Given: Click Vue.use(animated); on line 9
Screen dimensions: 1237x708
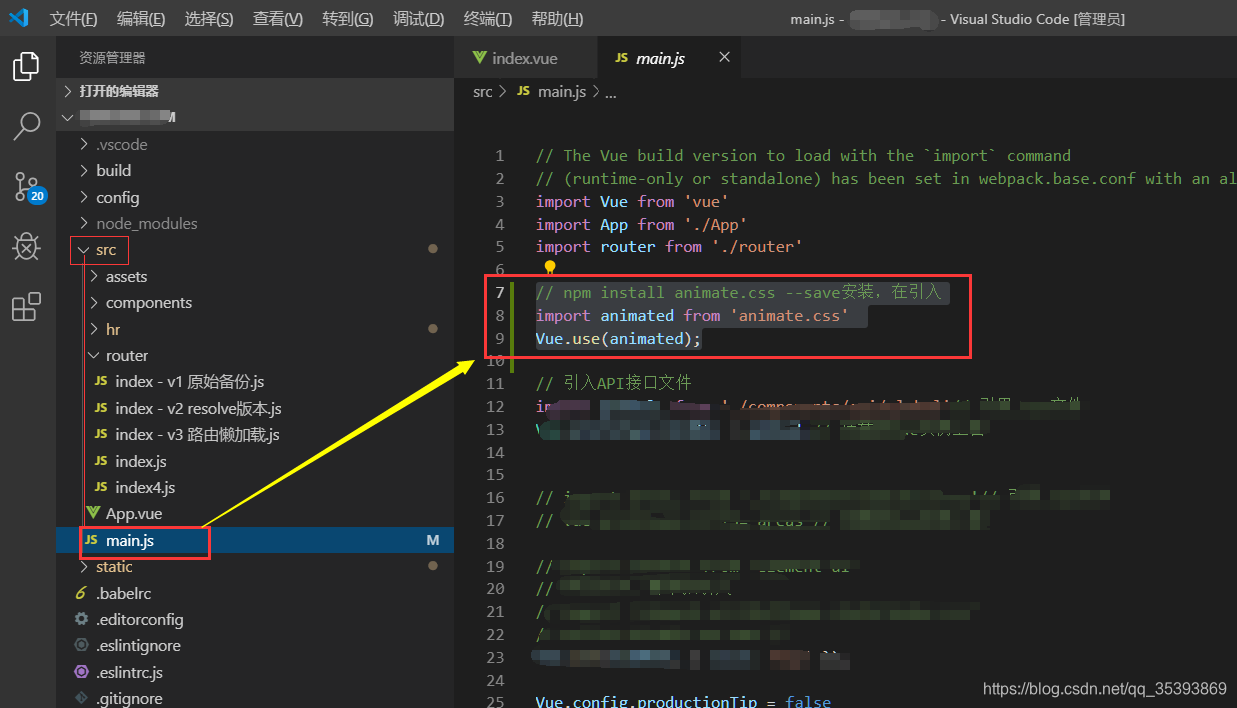Looking at the screenshot, I should point(619,338).
